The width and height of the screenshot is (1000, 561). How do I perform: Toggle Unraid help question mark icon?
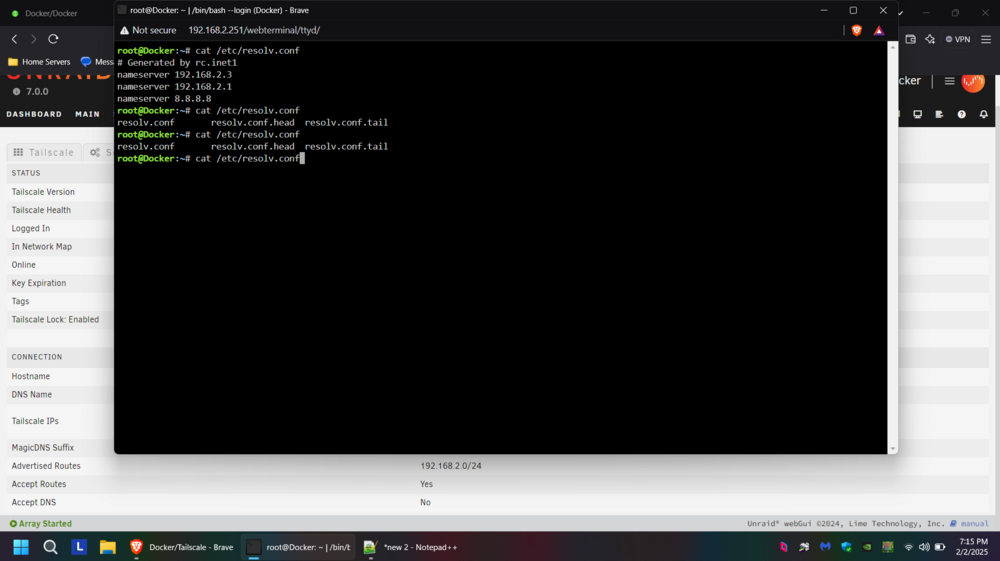[x=962, y=114]
